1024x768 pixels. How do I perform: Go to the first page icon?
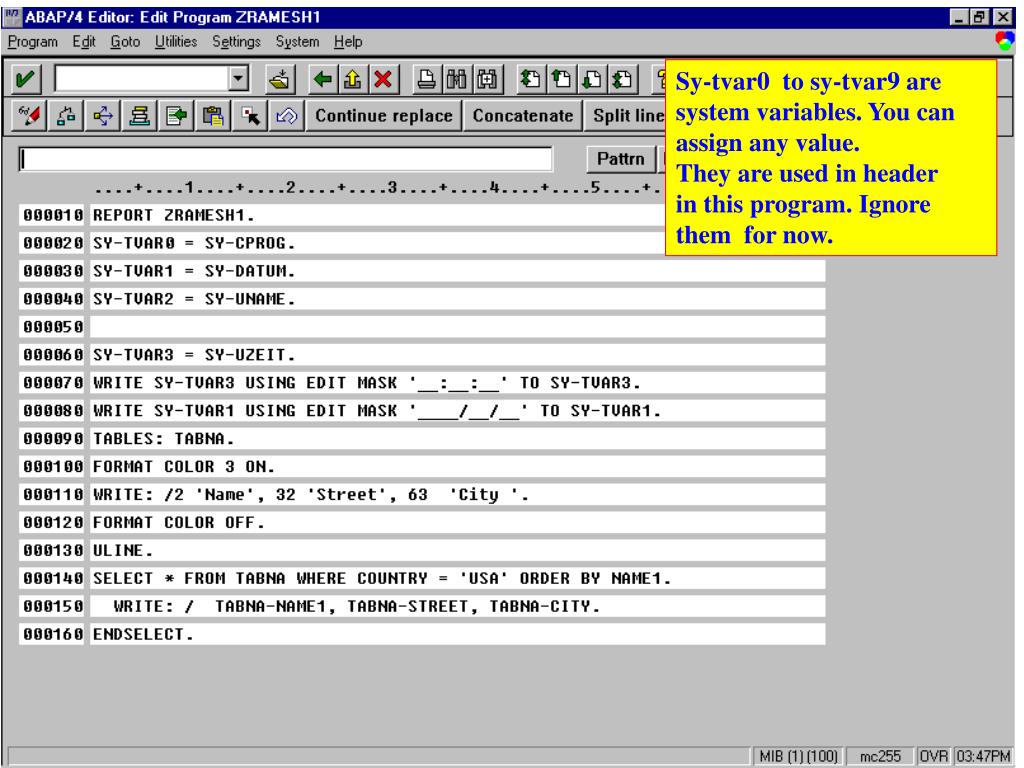click(x=530, y=80)
